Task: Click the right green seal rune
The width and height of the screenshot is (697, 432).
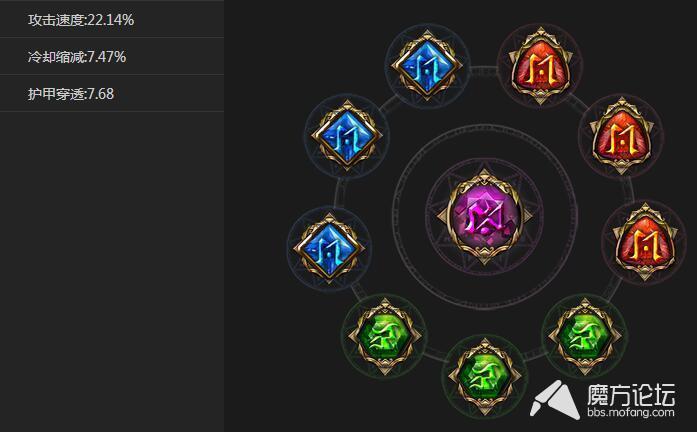Action: click(585, 336)
